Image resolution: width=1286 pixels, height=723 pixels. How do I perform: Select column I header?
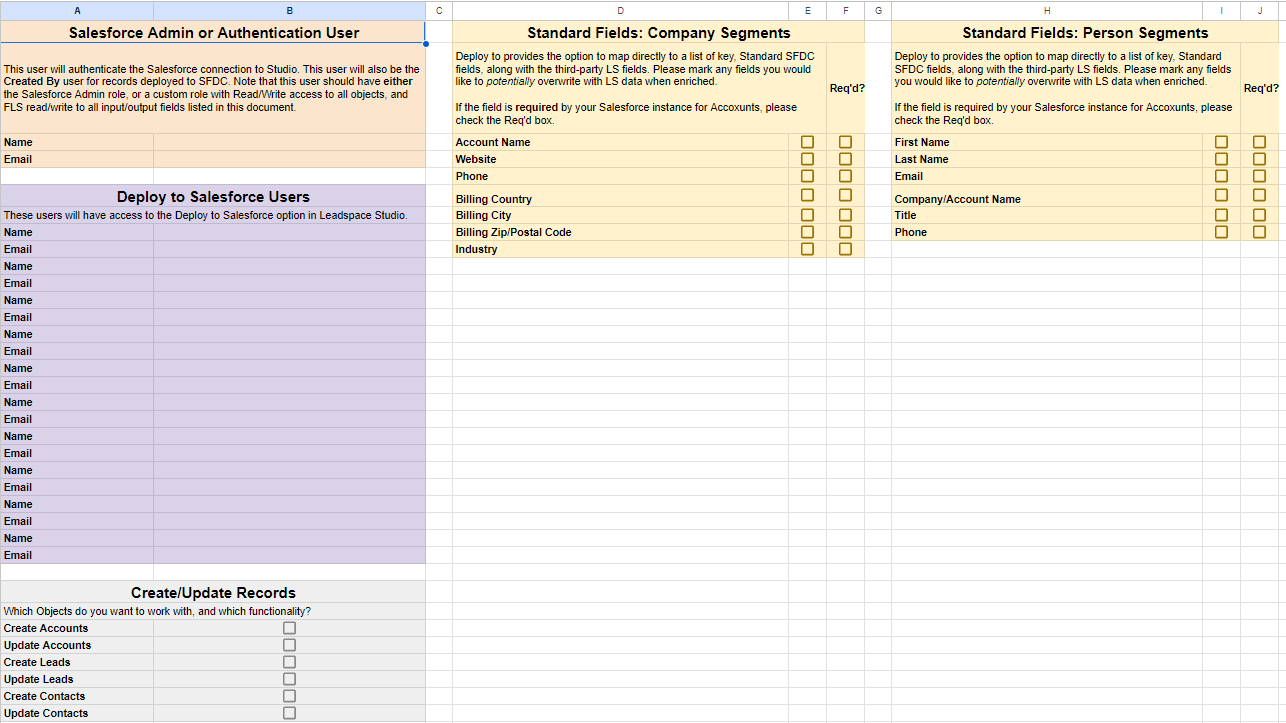point(1221,10)
